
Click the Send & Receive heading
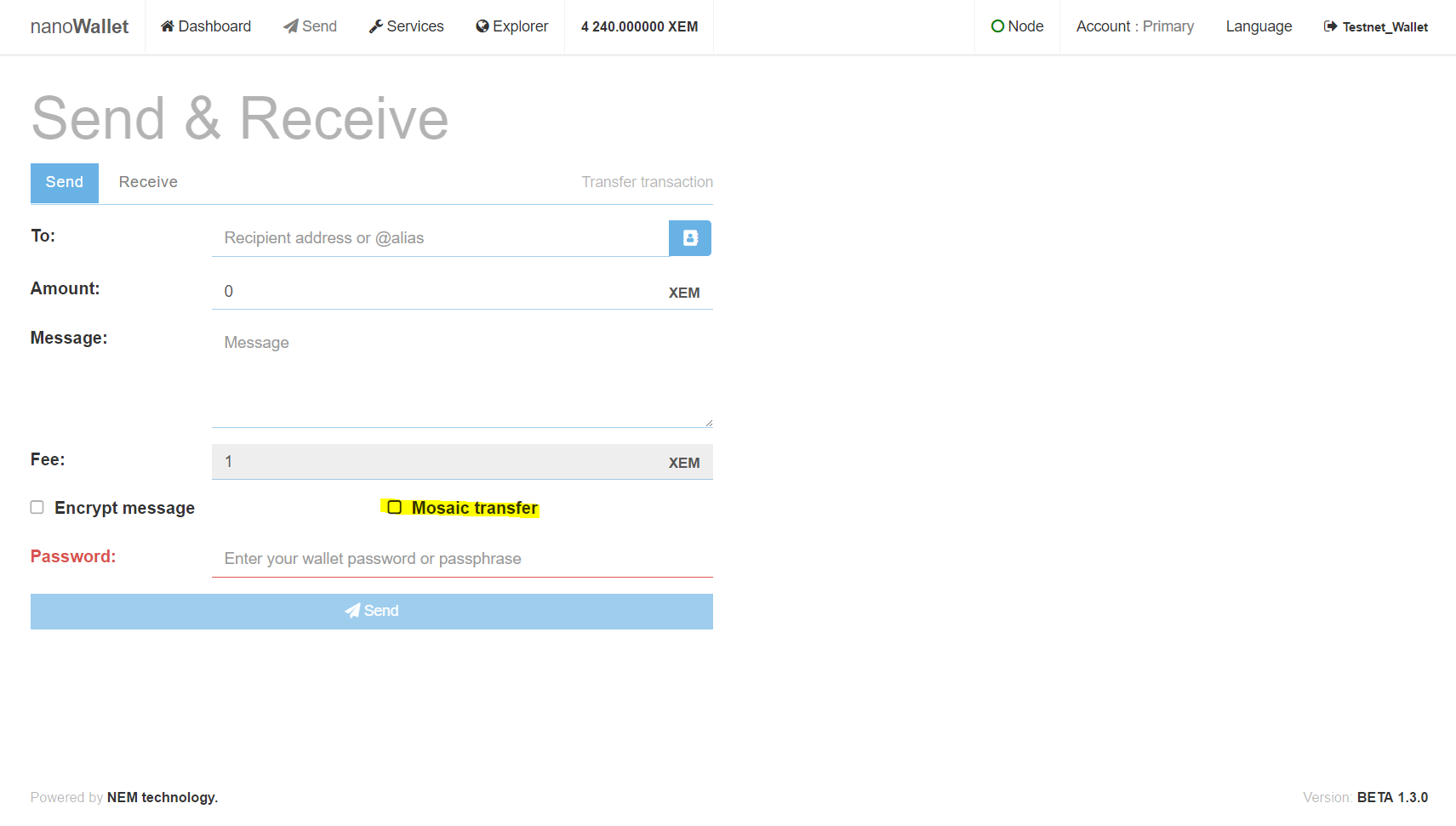point(240,118)
